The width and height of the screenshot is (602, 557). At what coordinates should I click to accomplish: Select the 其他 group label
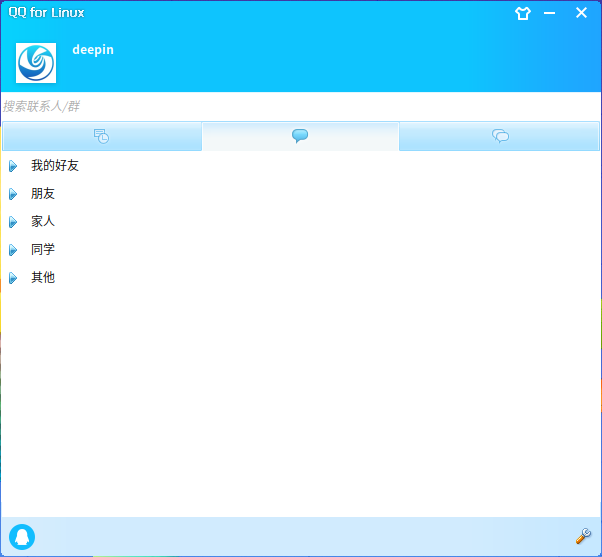(43, 278)
